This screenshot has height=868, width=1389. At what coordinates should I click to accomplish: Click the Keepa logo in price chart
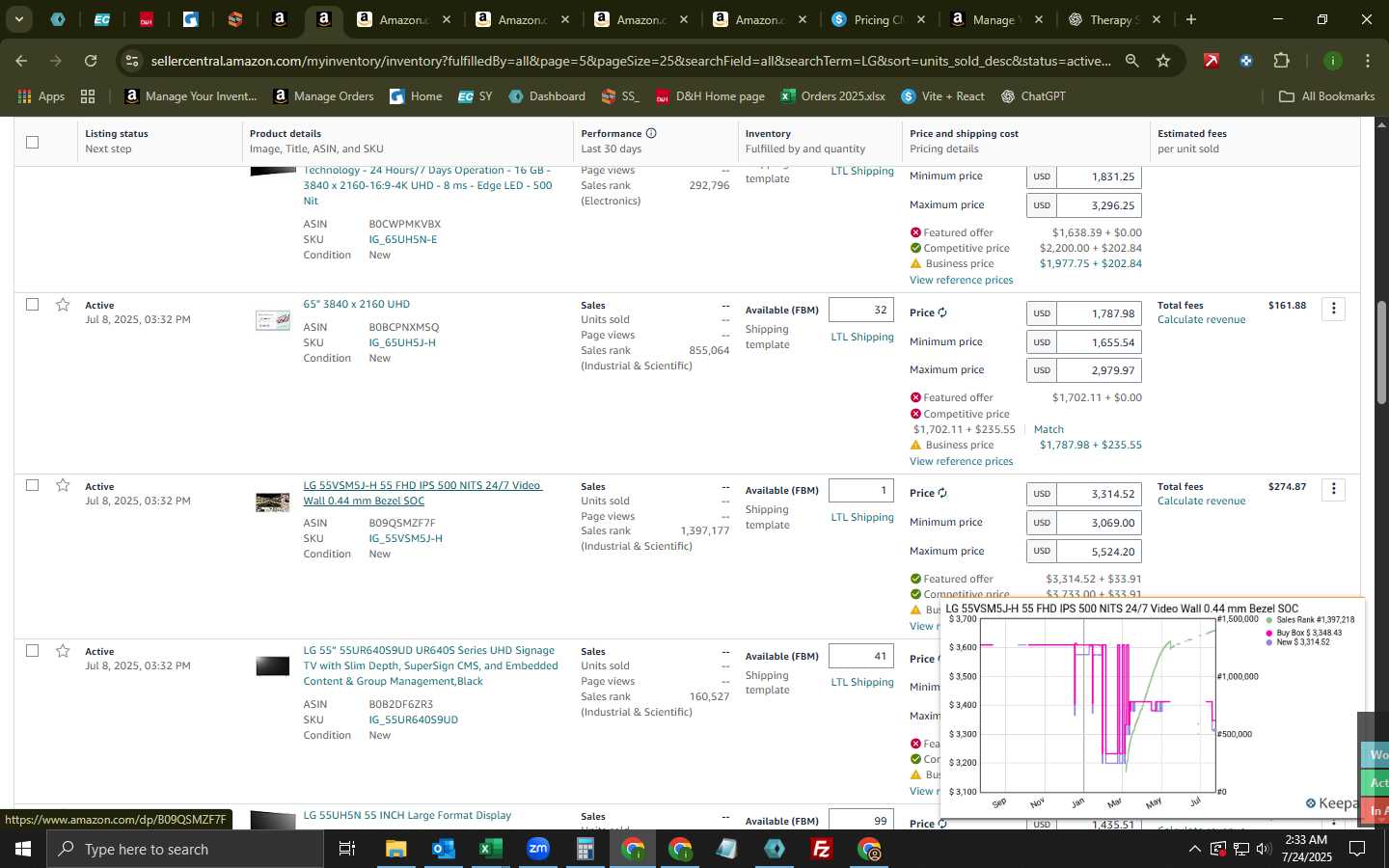(x=1331, y=803)
